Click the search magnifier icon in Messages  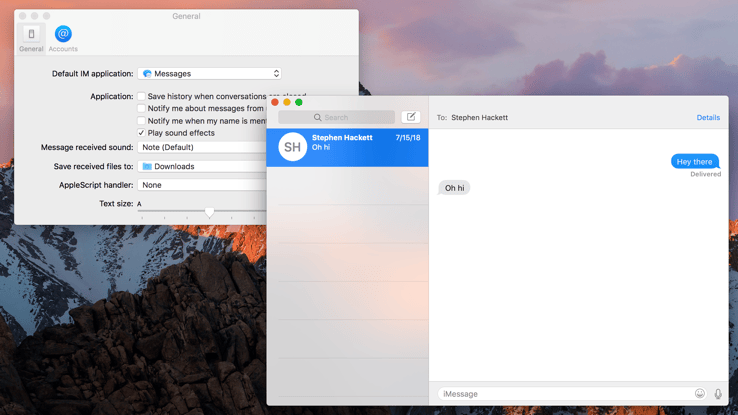pyautogui.click(x=318, y=117)
